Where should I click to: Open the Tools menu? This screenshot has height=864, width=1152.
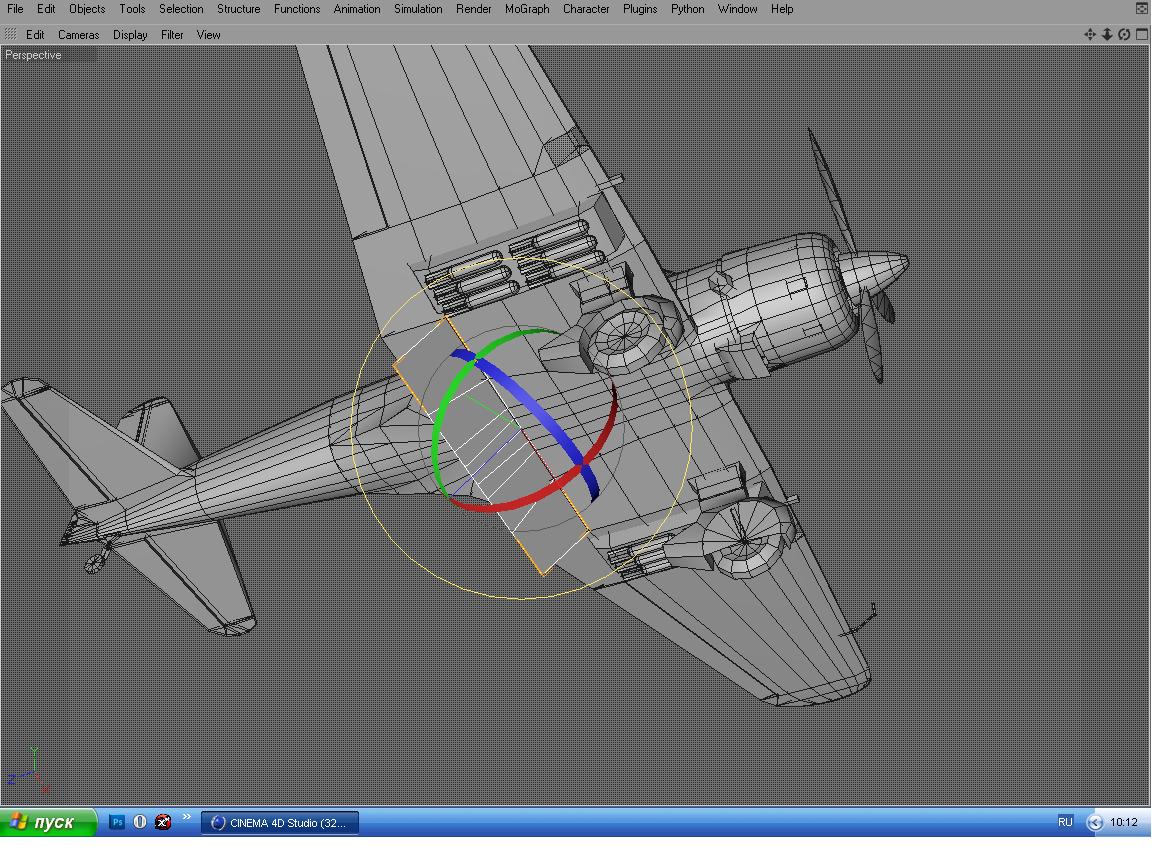click(132, 9)
